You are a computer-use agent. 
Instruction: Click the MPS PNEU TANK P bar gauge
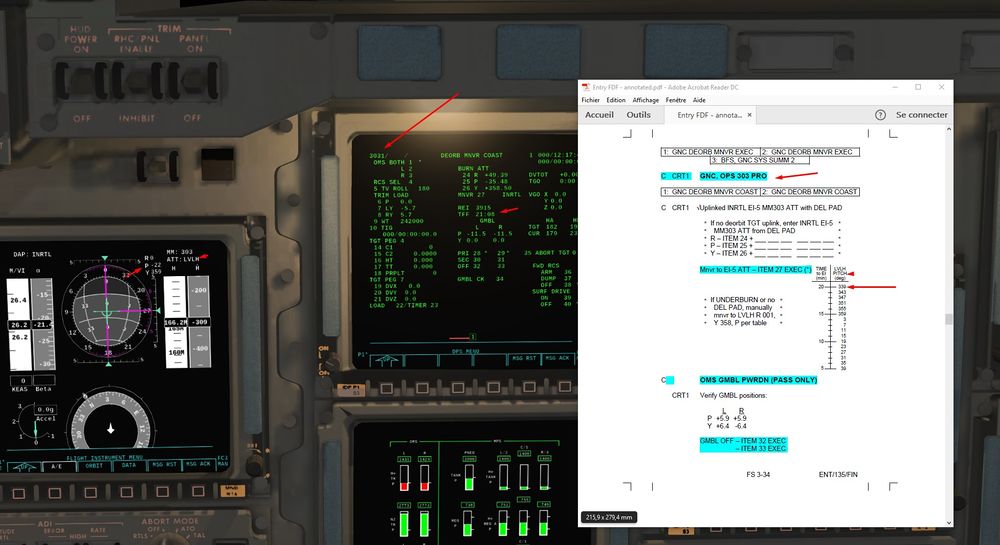469,478
